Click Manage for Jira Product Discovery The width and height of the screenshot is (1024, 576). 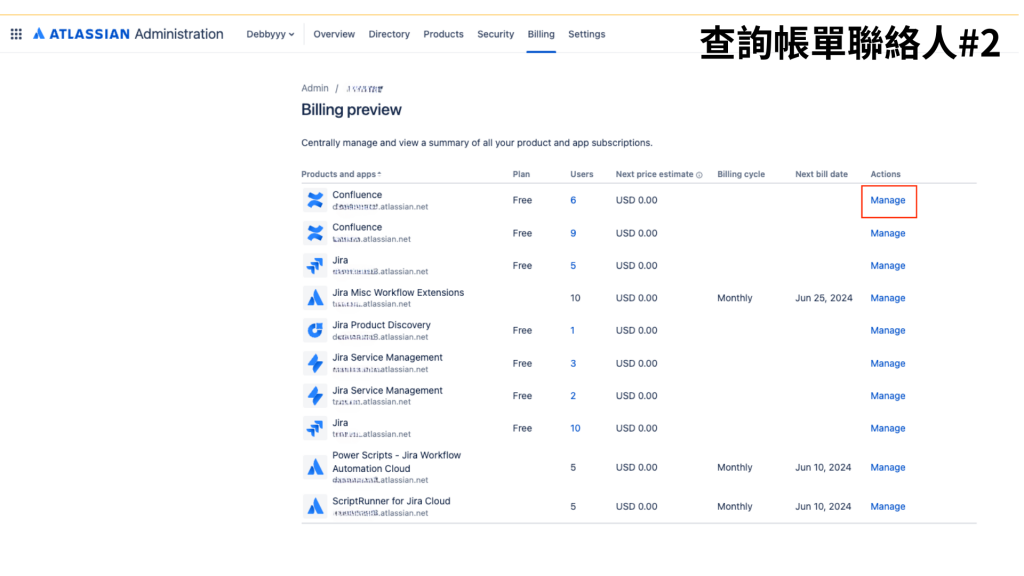tap(888, 330)
